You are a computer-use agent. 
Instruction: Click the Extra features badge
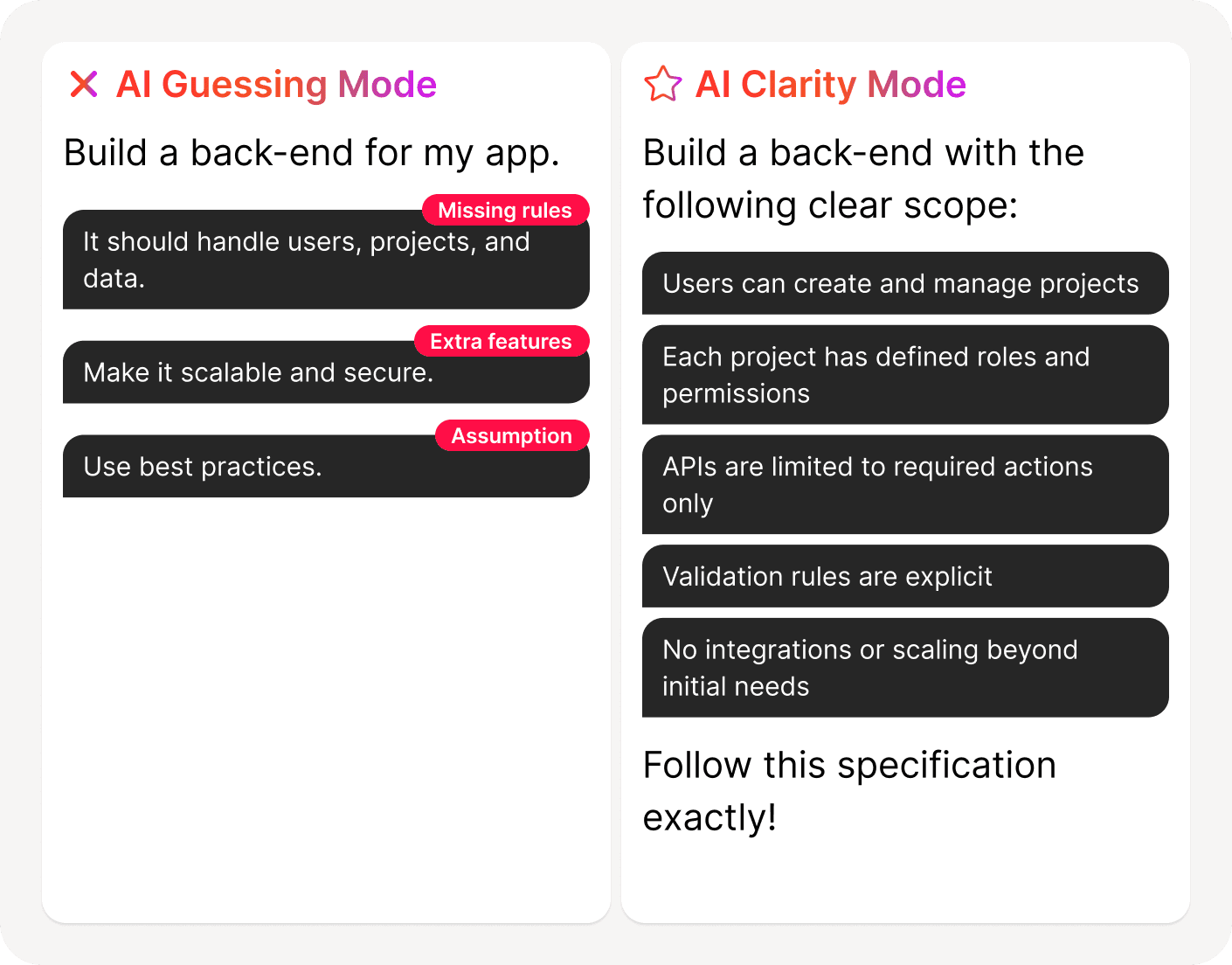(501, 342)
